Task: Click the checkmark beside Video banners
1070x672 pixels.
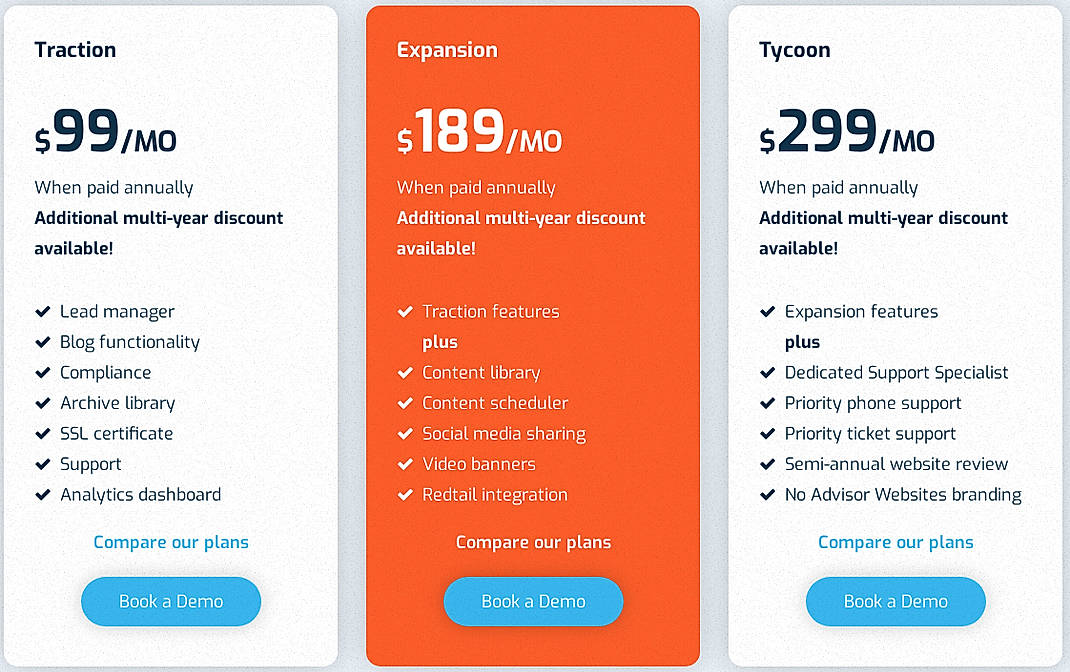Action: [407, 465]
